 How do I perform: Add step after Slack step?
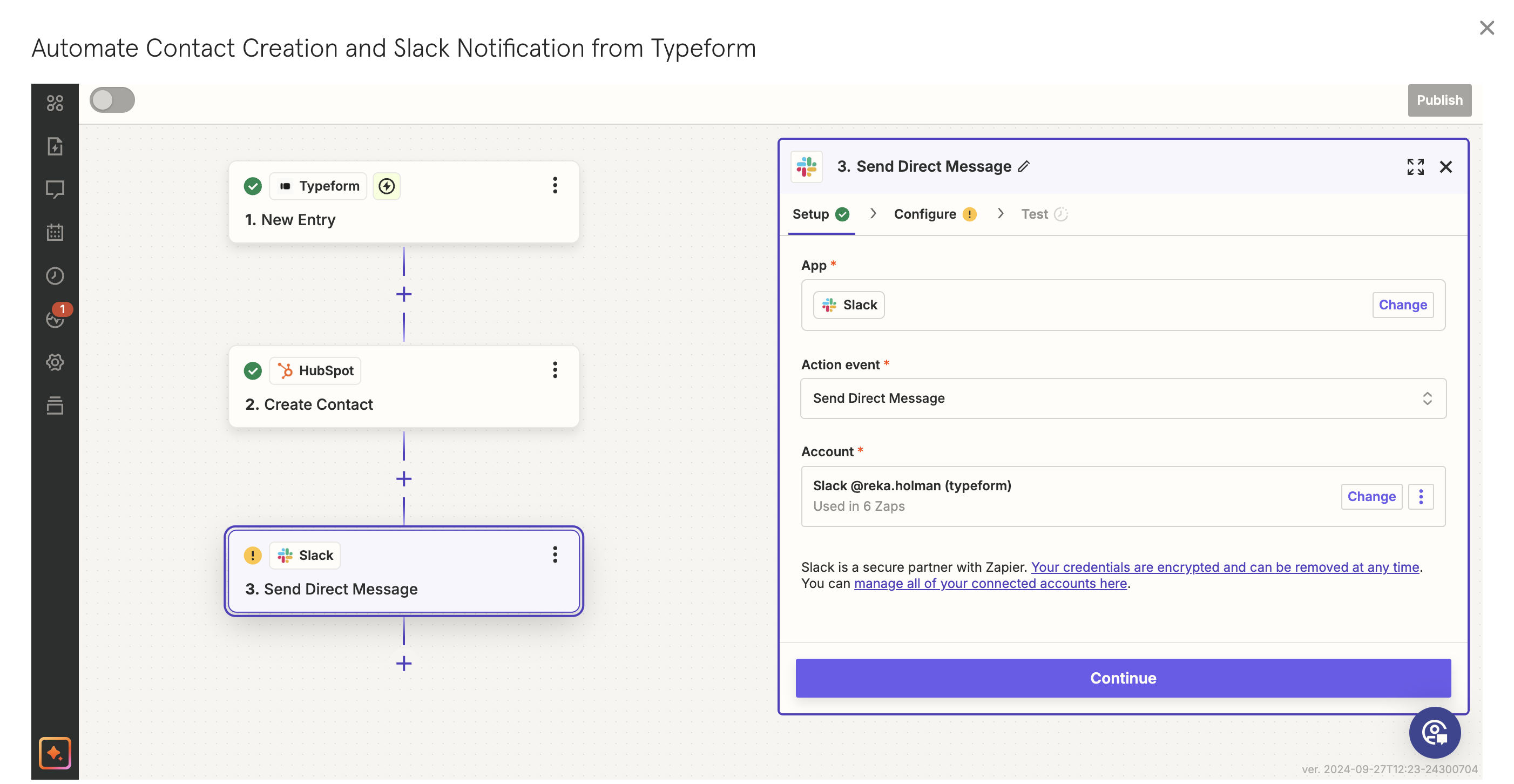point(404,664)
